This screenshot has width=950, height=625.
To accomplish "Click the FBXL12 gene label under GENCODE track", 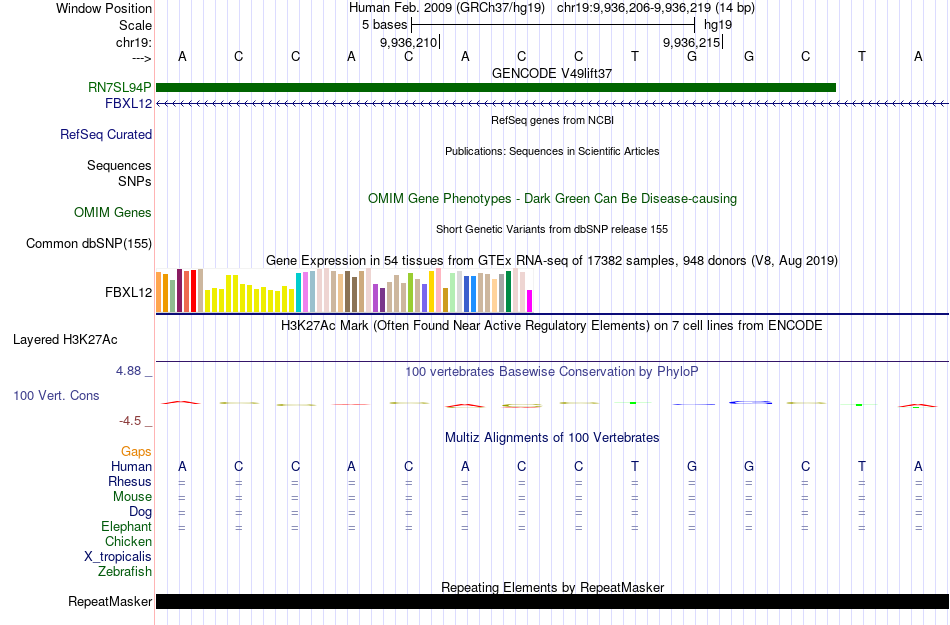I will click(x=128, y=104).
